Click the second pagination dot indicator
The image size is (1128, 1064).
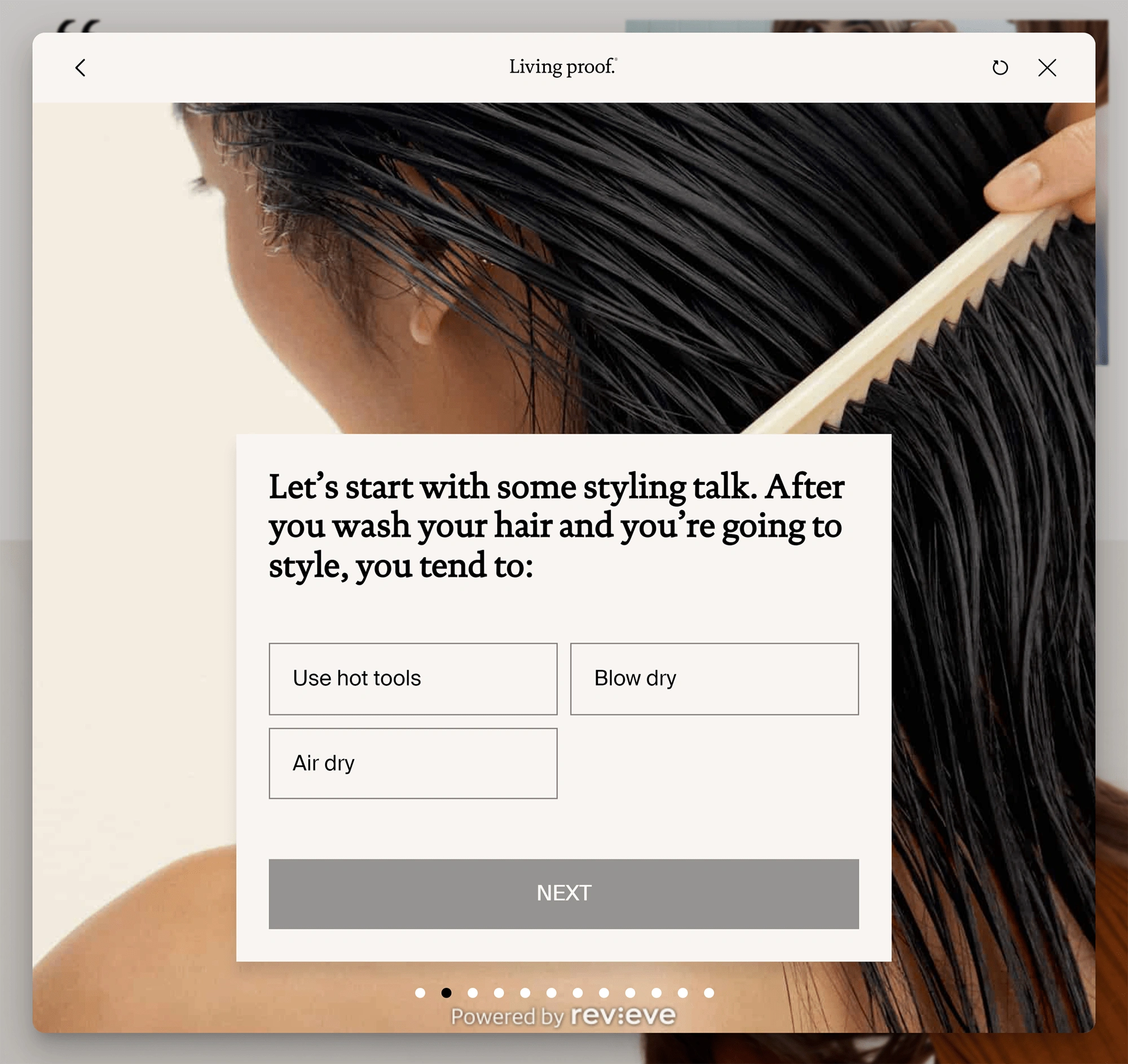[x=448, y=992]
